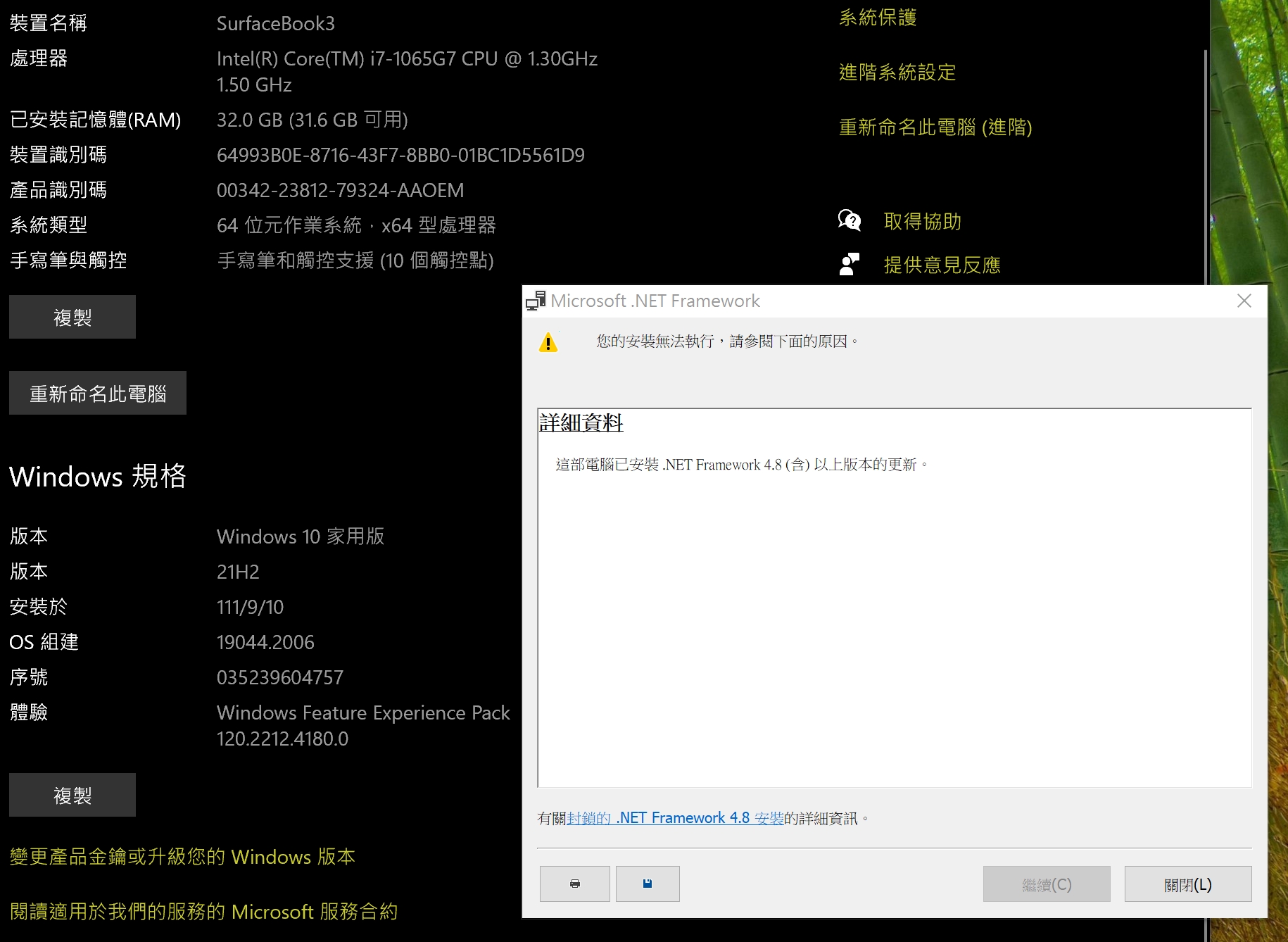Screen dimensions: 1288x942
Task: Click the 取得協助 chat bubble icon
Action: click(850, 221)
